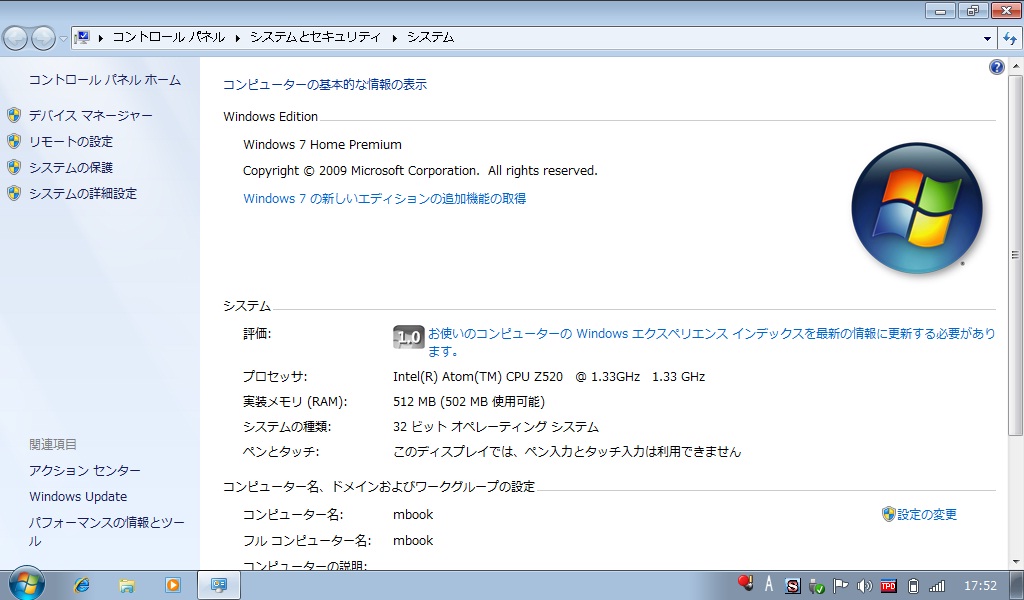Click the 'S' tray icon
The image size is (1024, 600).
792,586
